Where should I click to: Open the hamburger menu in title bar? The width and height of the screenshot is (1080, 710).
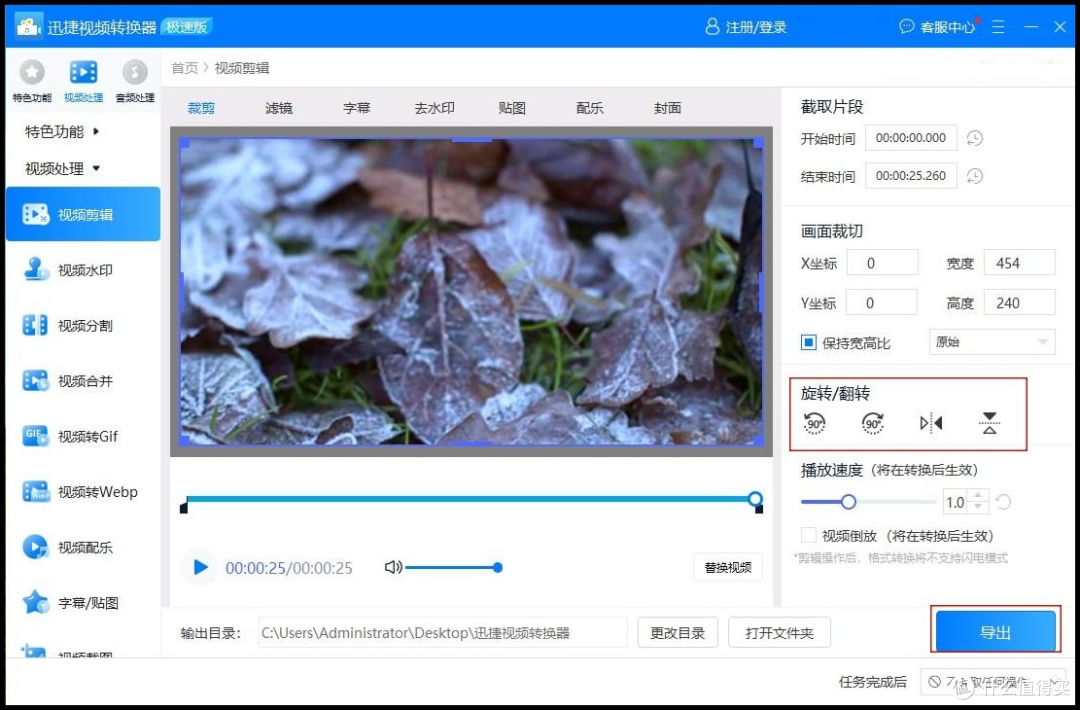998,27
